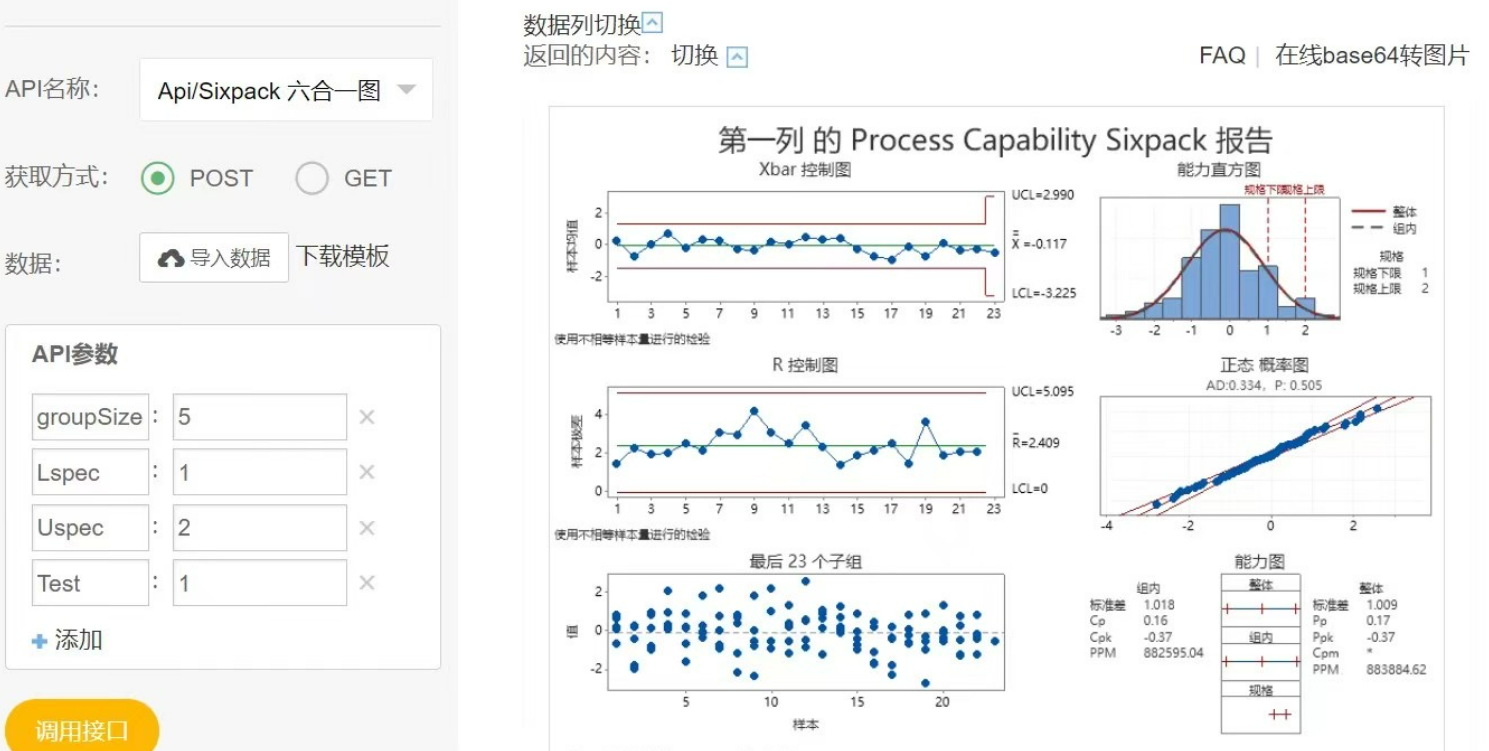Click the report title Process Capability Sixpack 报告
The height and width of the screenshot is (751, 1489).
[995, 140]
